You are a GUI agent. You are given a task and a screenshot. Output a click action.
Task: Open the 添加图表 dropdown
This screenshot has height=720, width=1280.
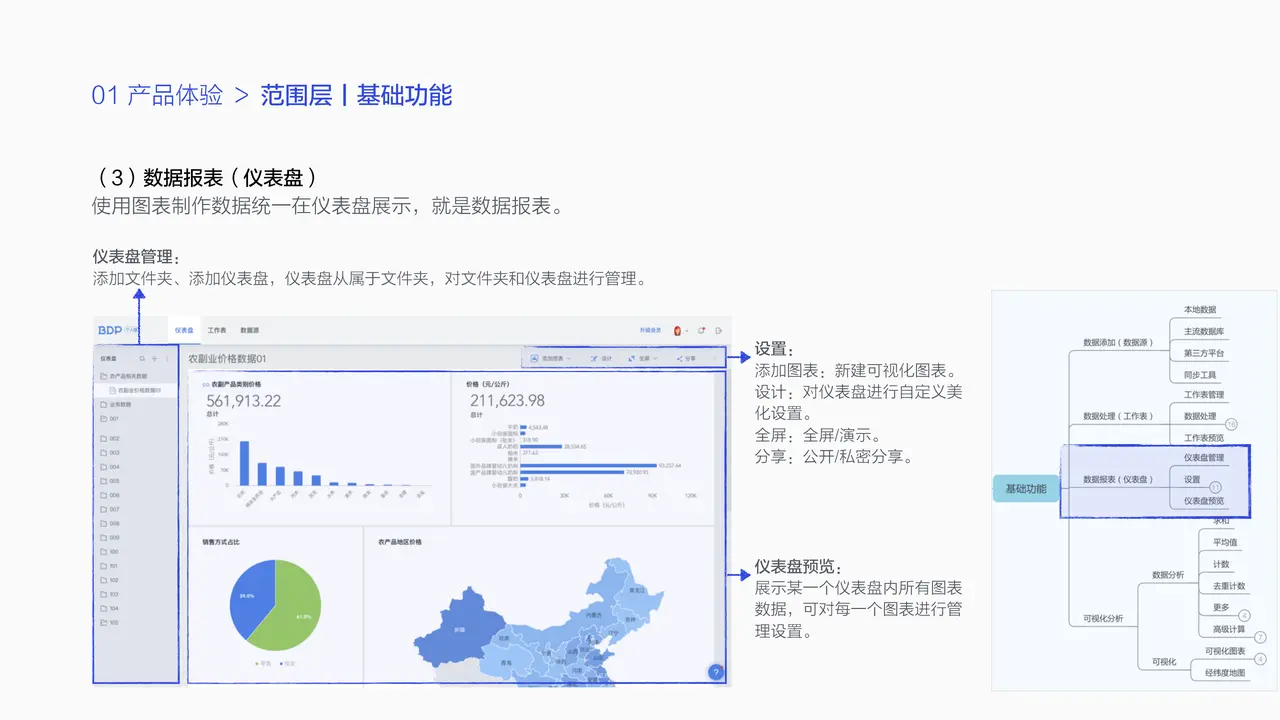tap(551, 358)
